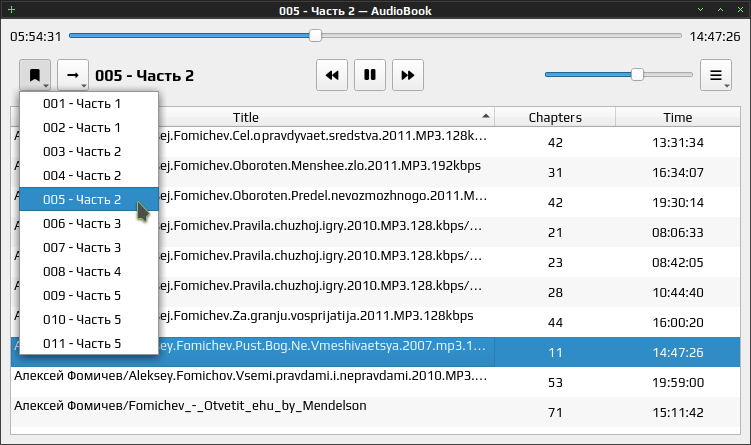Click the time cell 10:44:40

pyautogui.click(x=678, y=293)
